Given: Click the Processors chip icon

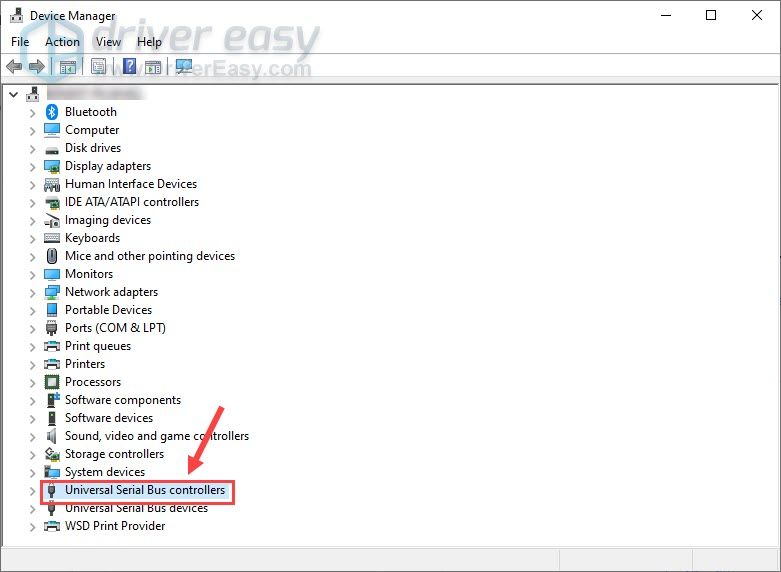Looking at the screenshot, I should [x=52, y=382].
